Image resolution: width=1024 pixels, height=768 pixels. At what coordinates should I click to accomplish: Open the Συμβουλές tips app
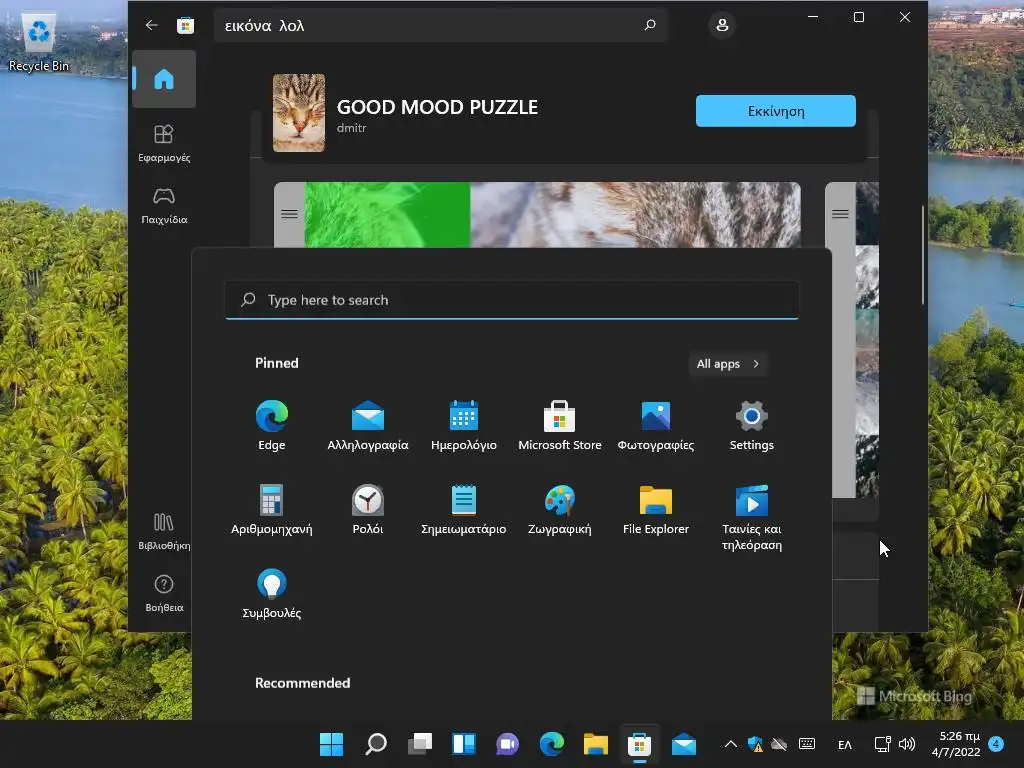point(272,594)
